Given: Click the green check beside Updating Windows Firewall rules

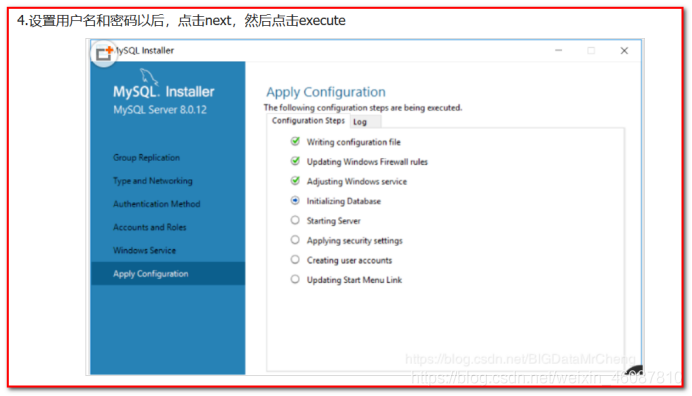Looking at the screenshot, I should coord(295,161).
